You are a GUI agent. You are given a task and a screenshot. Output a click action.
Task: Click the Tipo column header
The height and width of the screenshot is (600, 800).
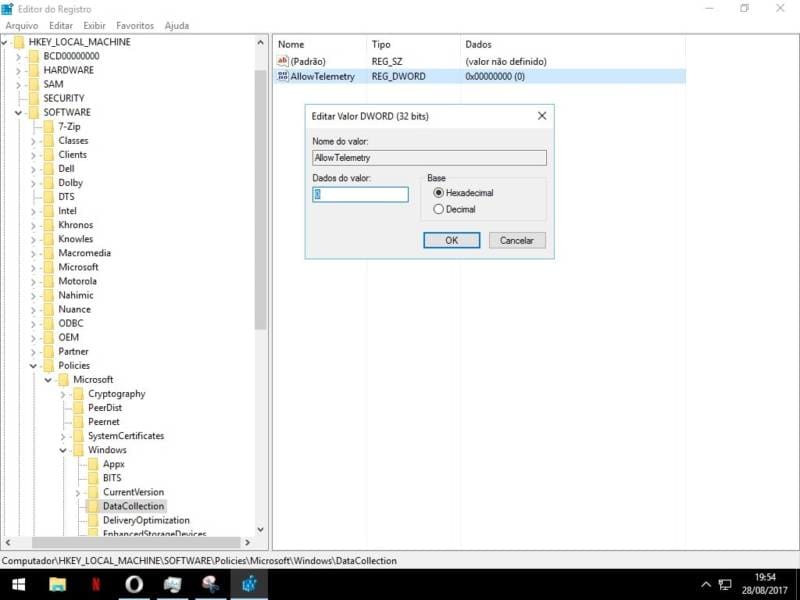click(413, 45)
